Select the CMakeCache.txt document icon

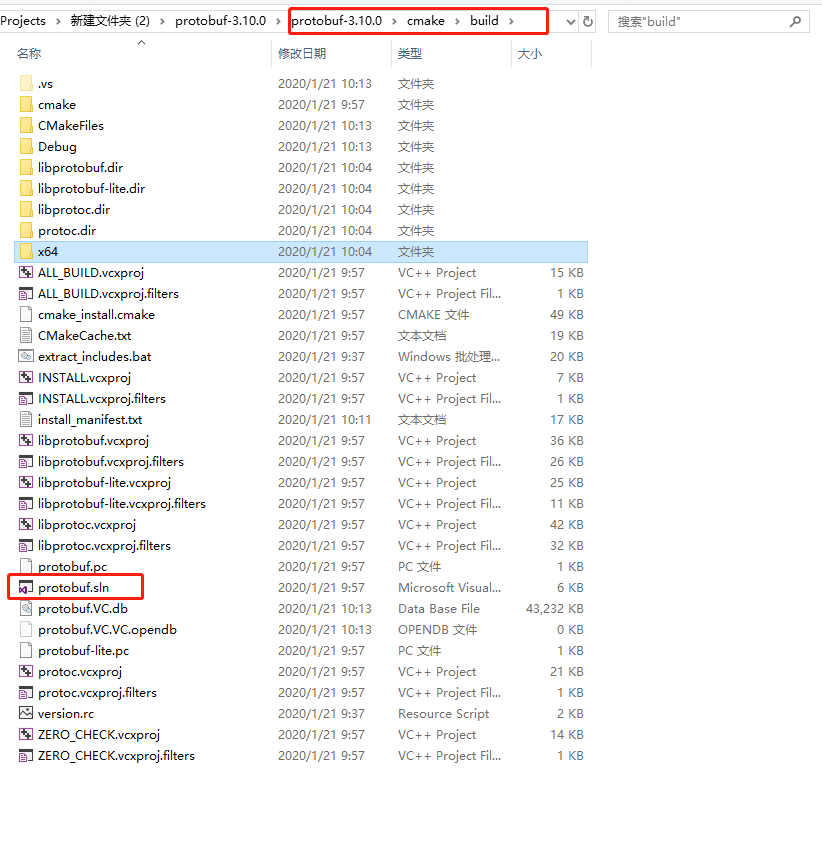(26, 335)
